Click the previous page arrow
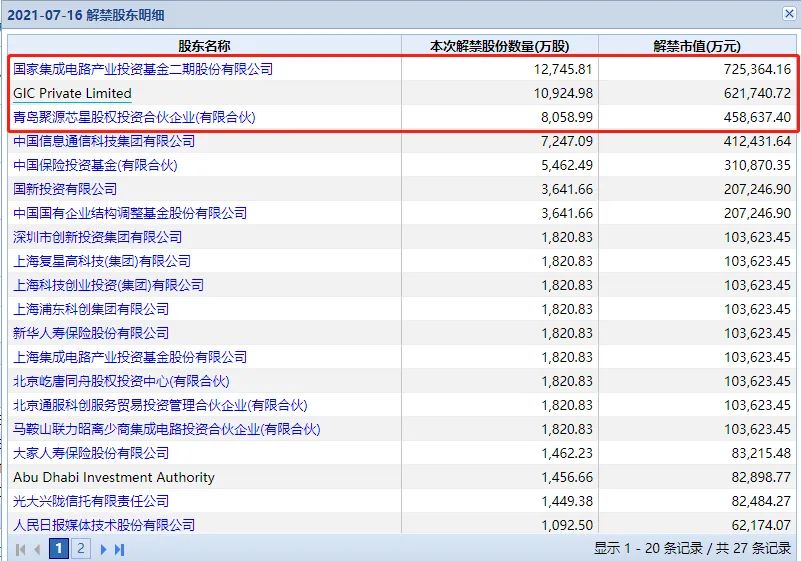The image size is (801, 561). pyautogui.click(x=38, y=548)
